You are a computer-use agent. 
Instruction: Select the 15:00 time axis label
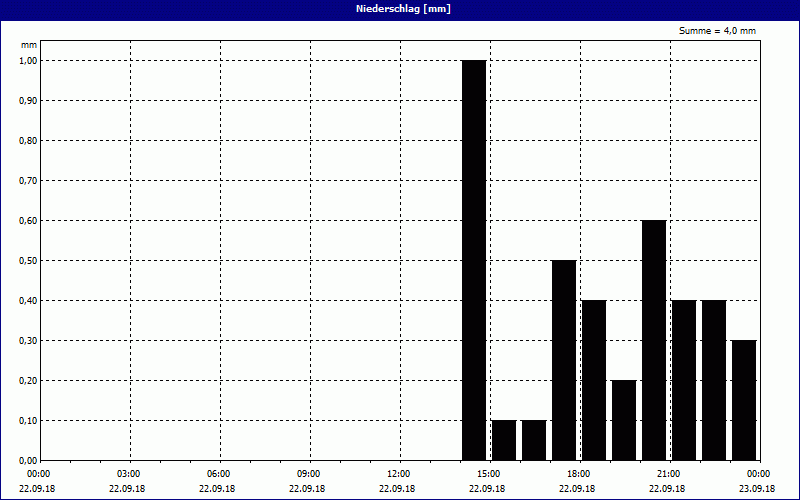[488, 474]
